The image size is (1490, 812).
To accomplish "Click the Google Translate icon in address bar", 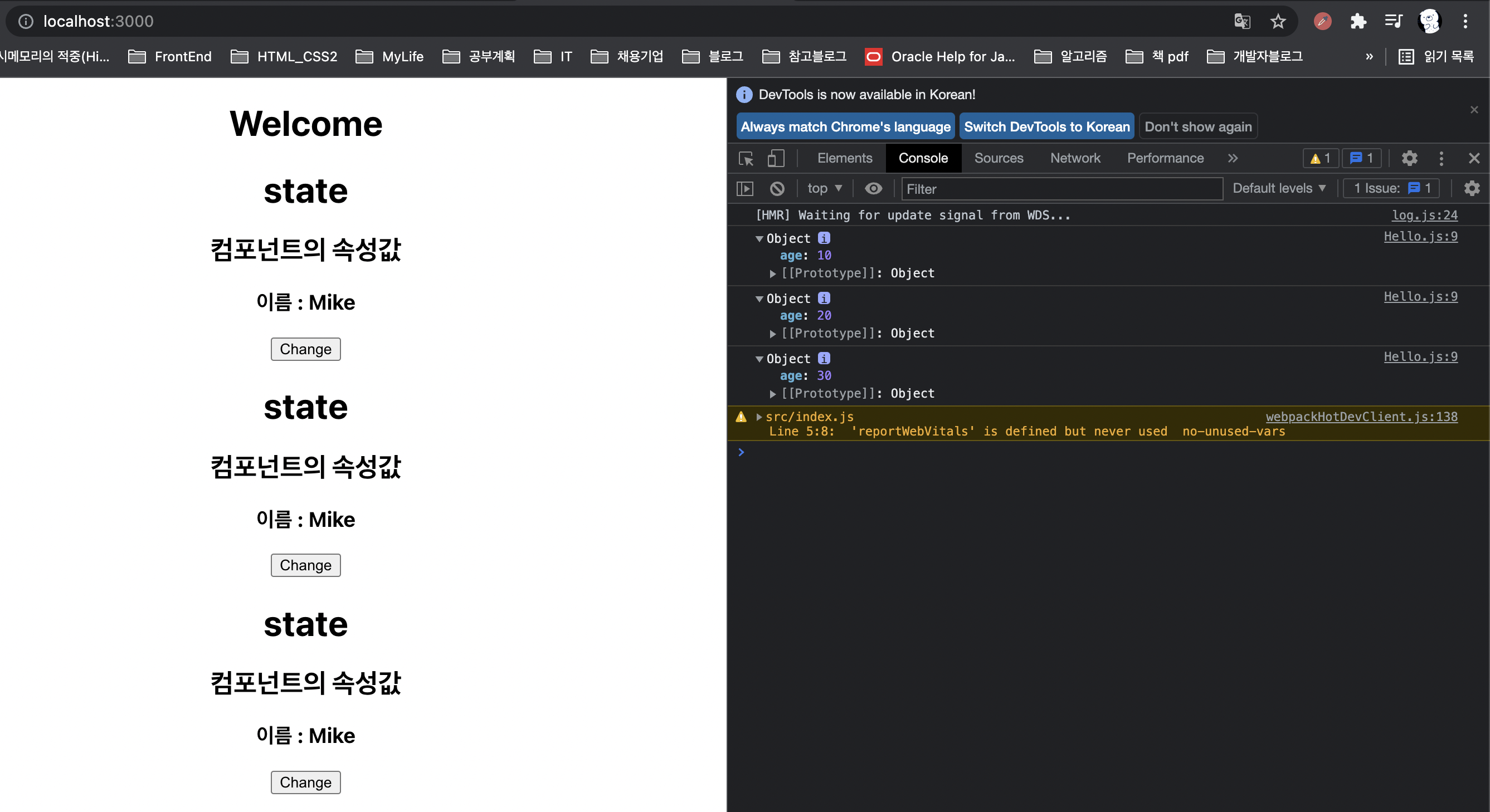I will click(x=1242, y=21).
